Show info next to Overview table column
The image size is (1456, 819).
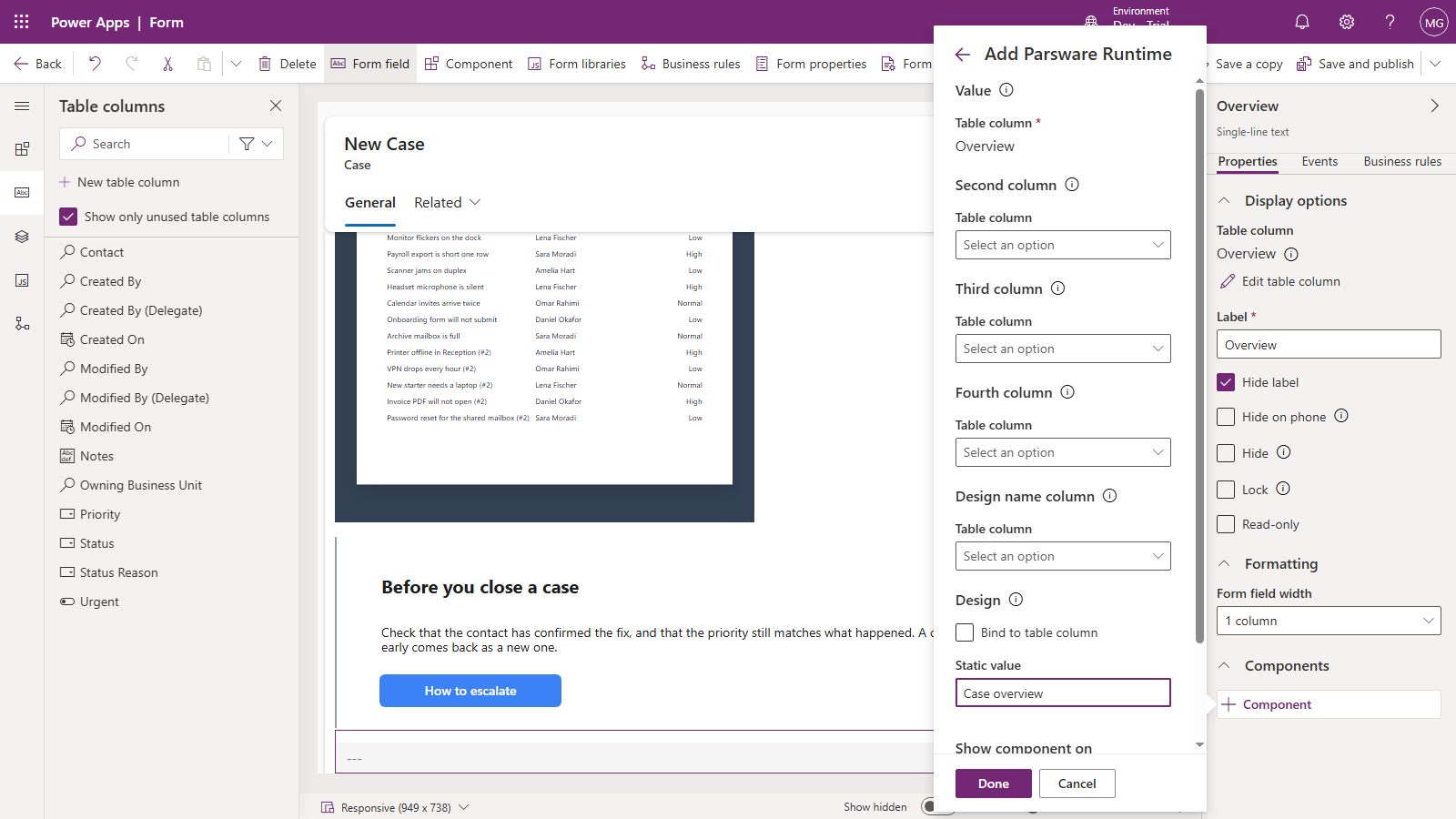click(1291, 254)
